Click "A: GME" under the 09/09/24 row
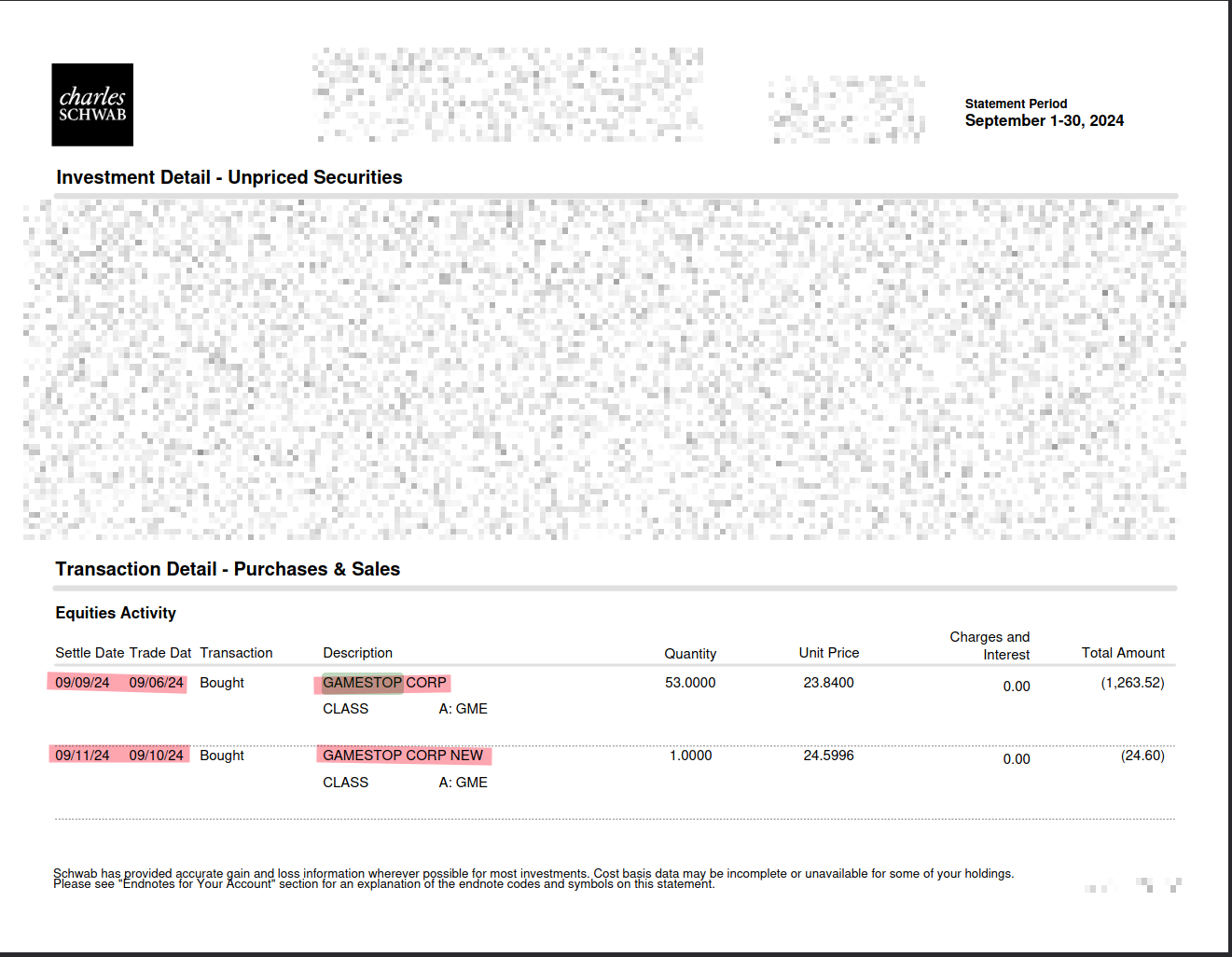Screen dimensions: 1232x957 (464, 709)
